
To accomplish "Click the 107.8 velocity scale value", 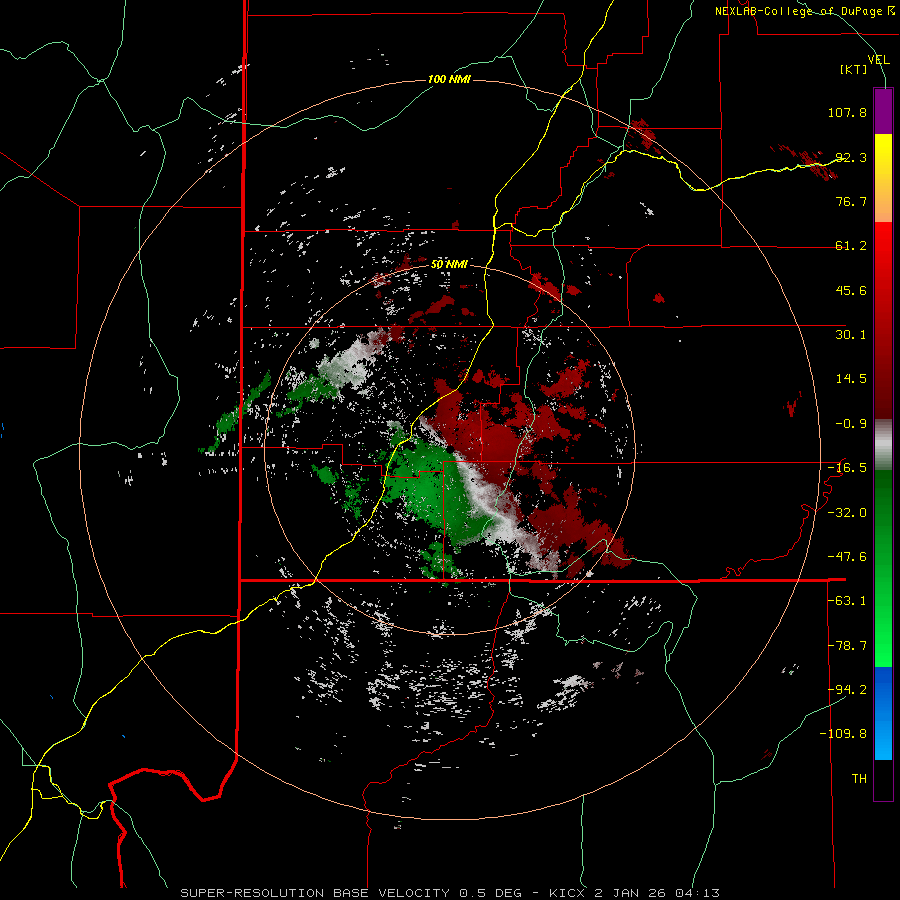I will [x=847, y=112].
